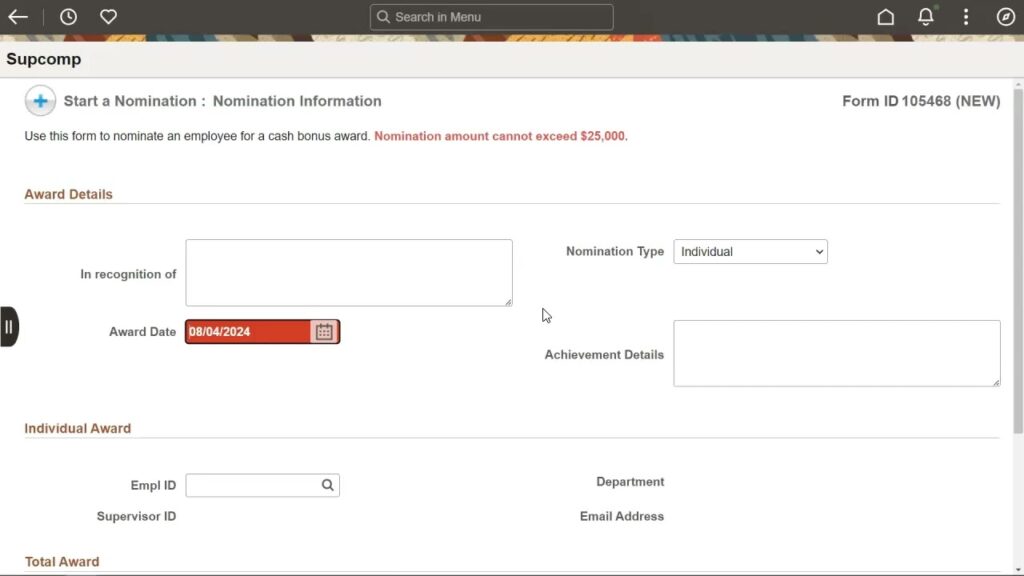
Task: Select Individual in Nomination Type
Action: (740, 251)
